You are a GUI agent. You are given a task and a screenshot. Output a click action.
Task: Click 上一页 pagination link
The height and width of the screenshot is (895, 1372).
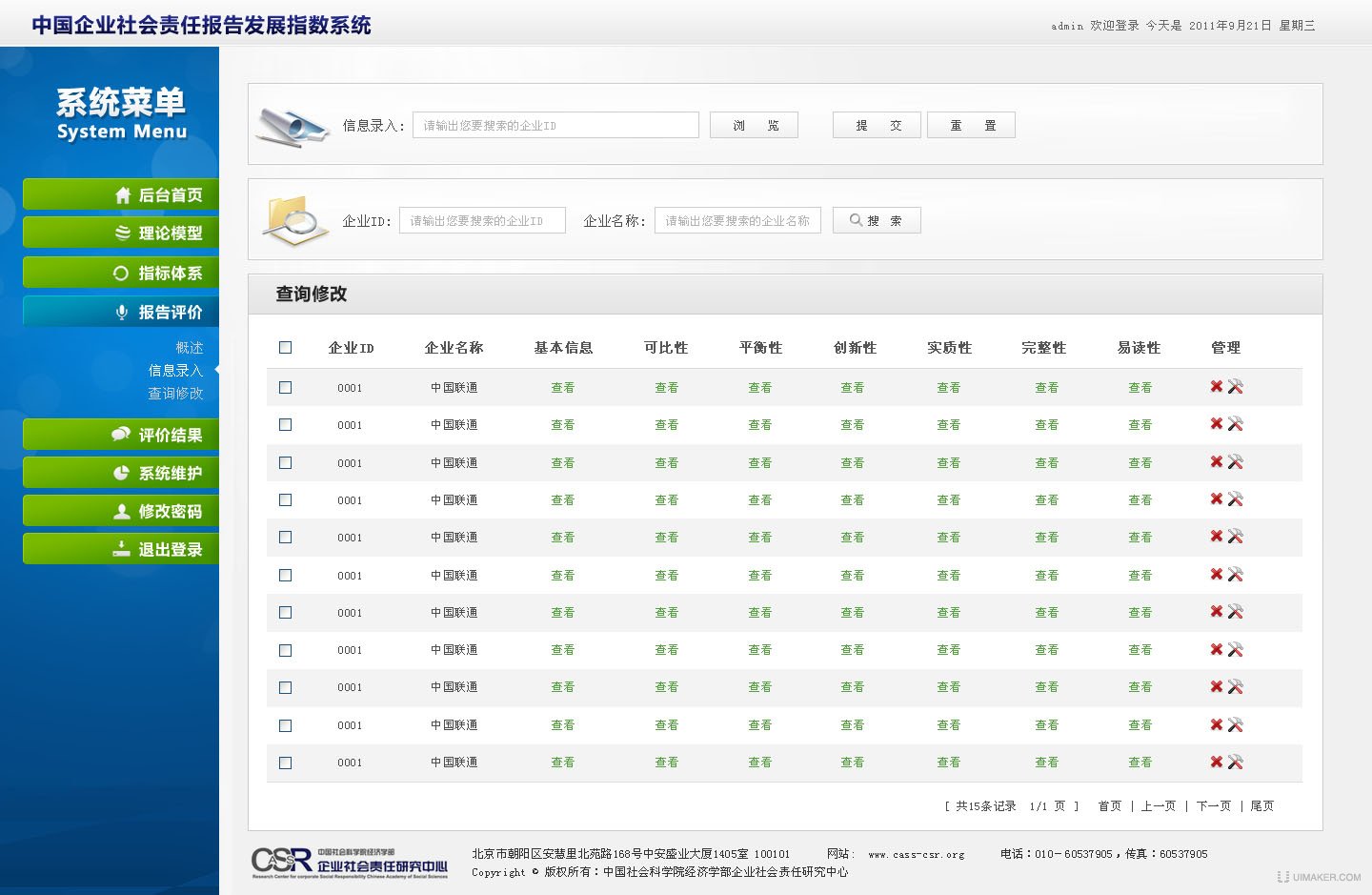click(x=1159, y=806)
